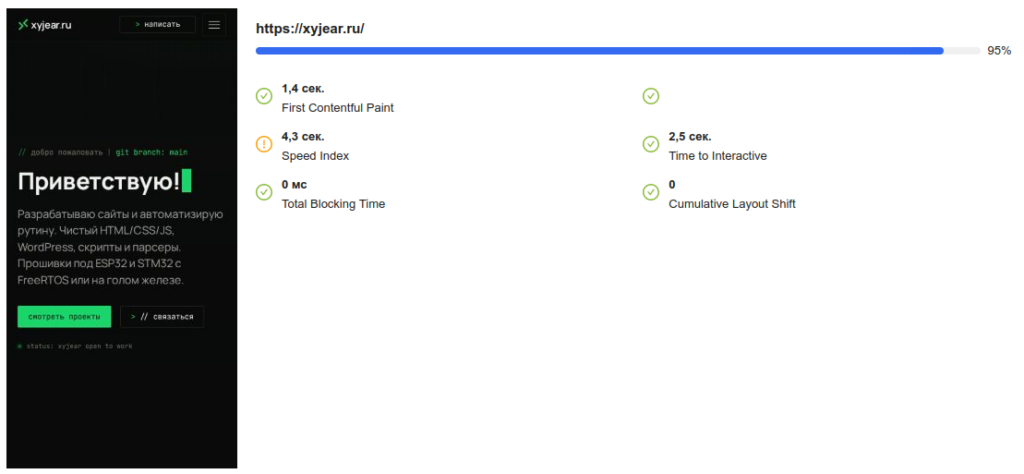
Task: Click the blue 95% progress bar
Action: coord(599,50)
